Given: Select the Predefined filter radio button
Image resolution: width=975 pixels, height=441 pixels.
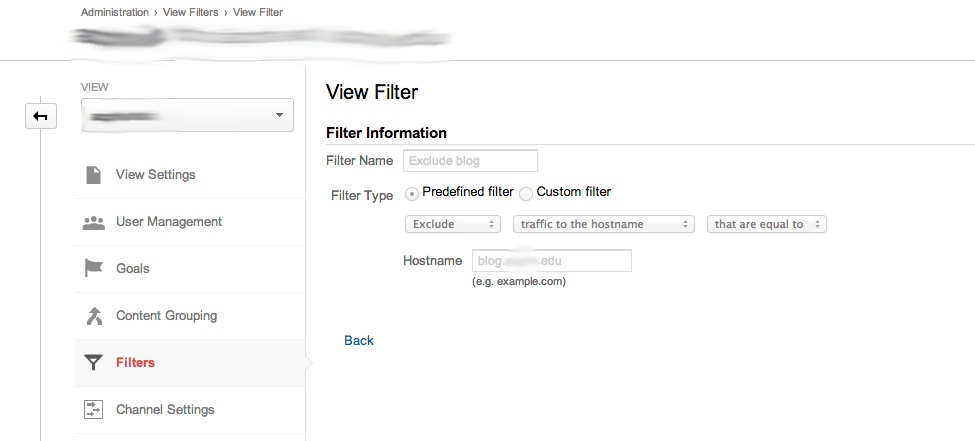Looking at the screenshot, I should (x=412, y=192).
